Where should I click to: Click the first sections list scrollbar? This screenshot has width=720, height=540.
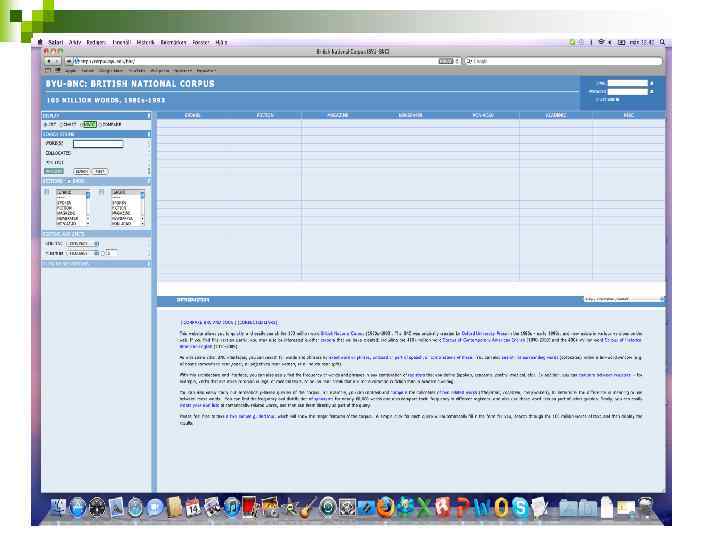pyautogui.click(x=88, y=208)
